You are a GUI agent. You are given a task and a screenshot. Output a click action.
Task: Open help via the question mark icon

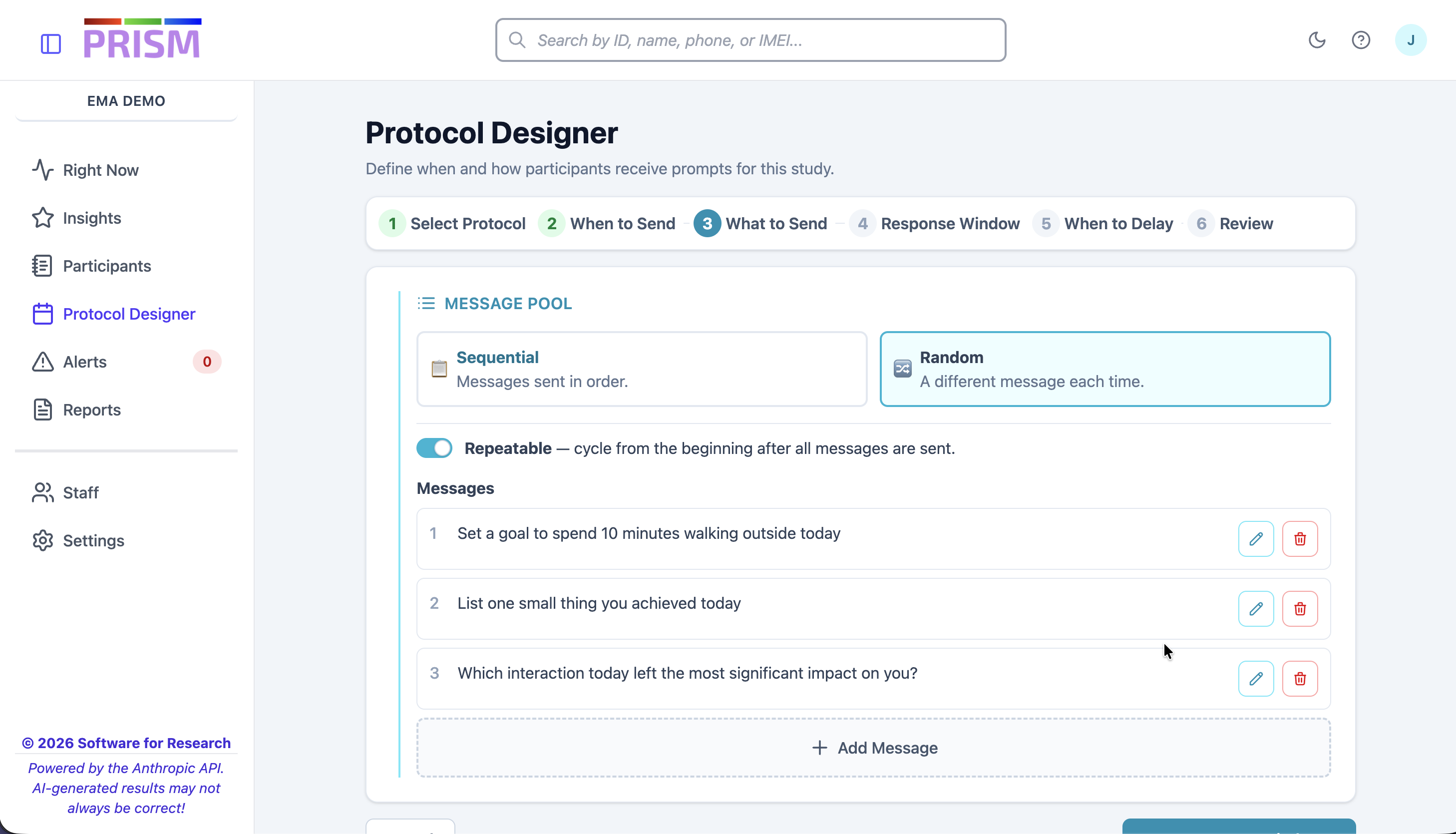point(1362,39)
